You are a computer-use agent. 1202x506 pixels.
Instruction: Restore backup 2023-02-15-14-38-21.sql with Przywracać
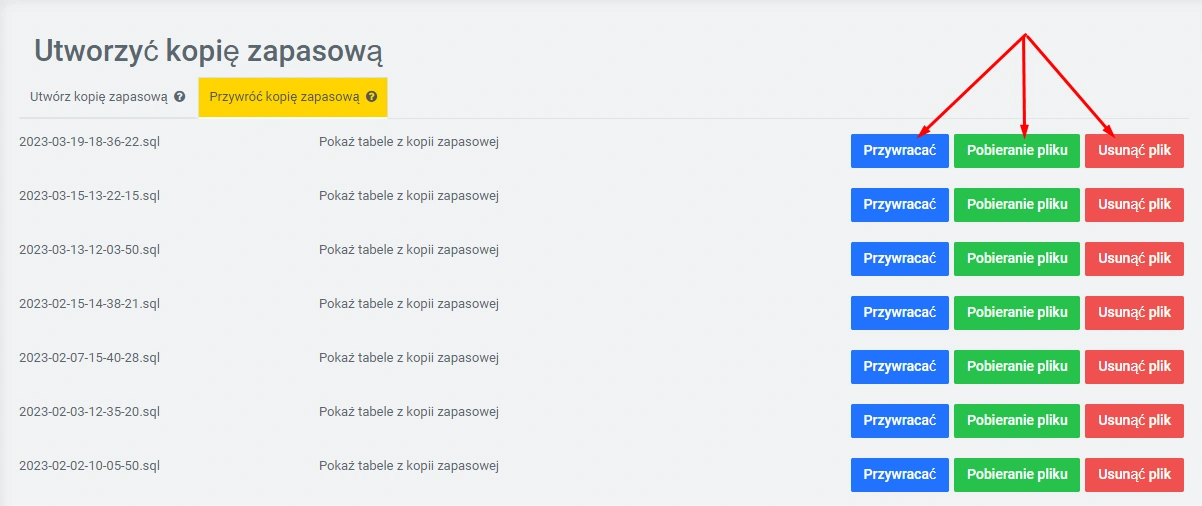point(899,313)
